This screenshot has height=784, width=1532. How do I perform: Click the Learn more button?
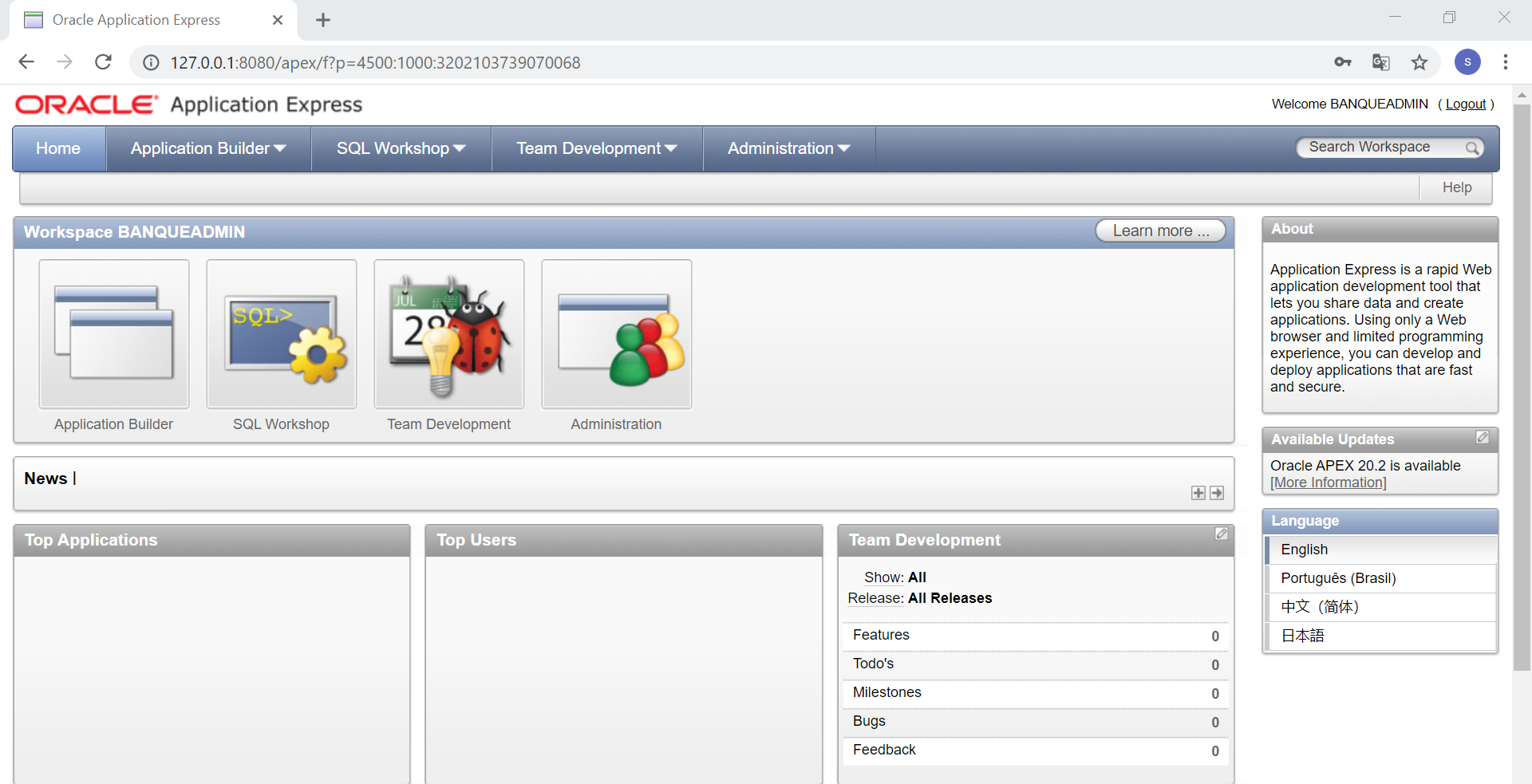click(x=1161, y=230)
